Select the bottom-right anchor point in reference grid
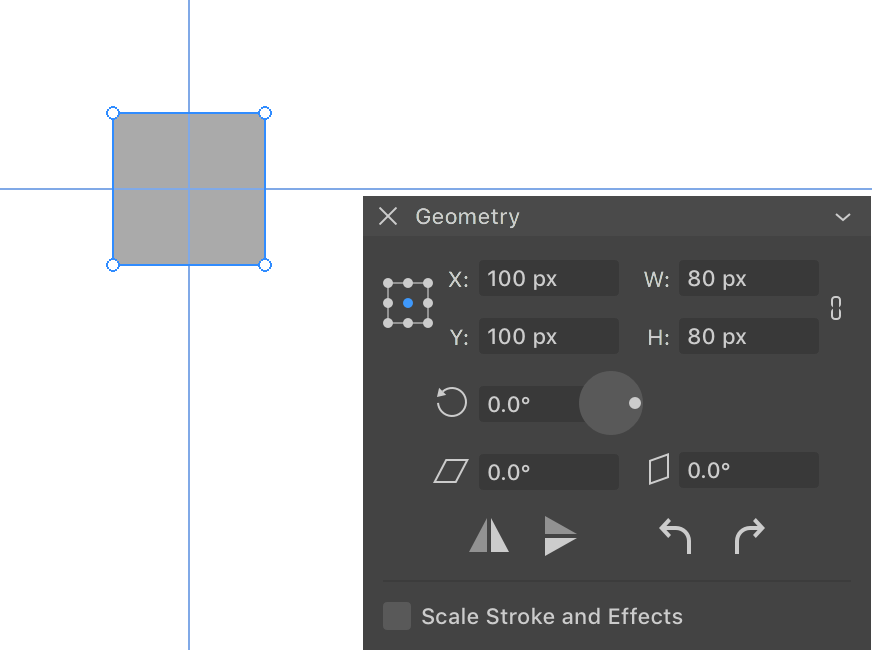The height and width of the screenshot is (650, 872). pyautogui.click(x=428, y=323)
